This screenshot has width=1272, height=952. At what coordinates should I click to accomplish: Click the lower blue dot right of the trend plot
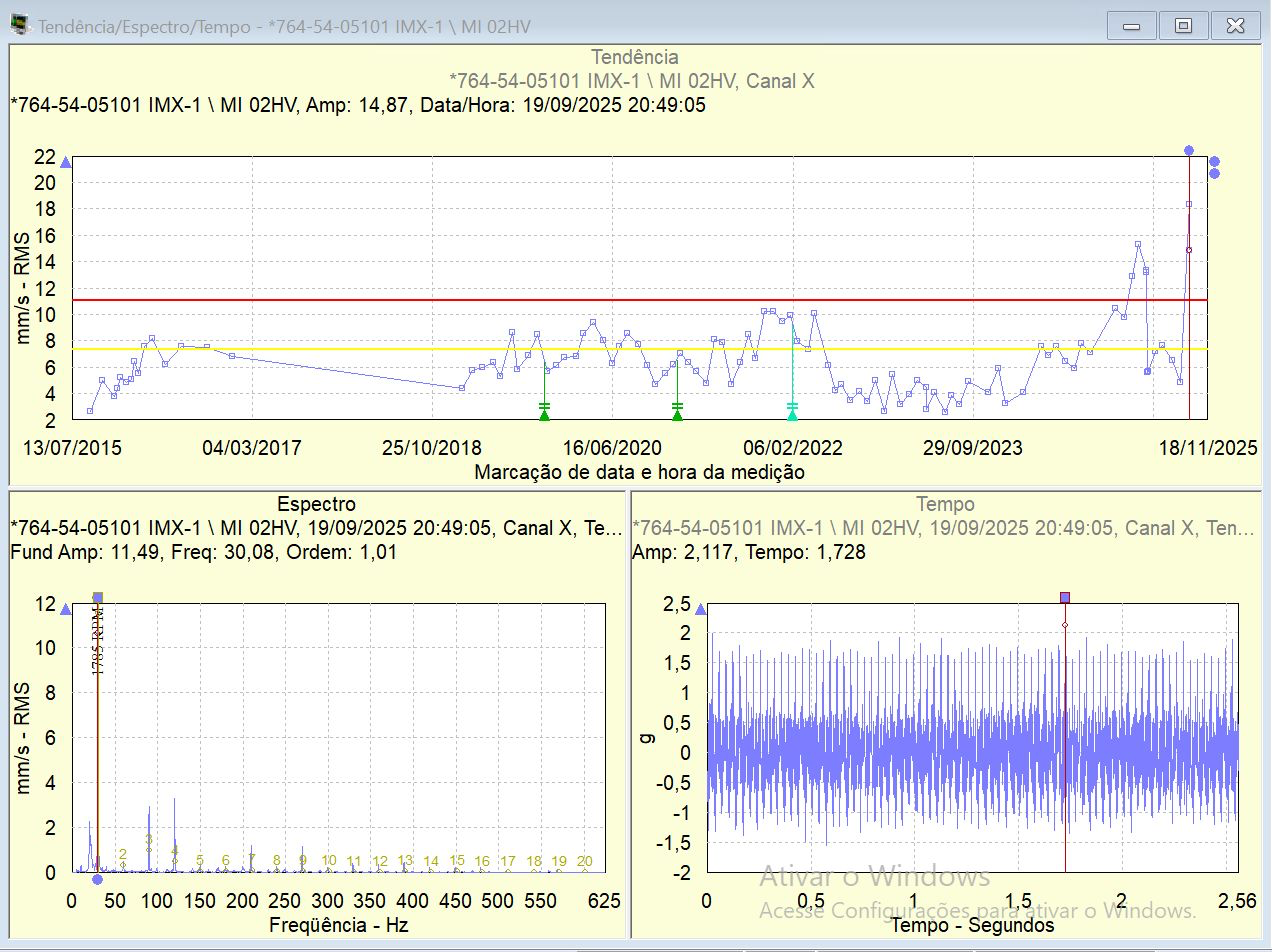(x=1214, y=173)
